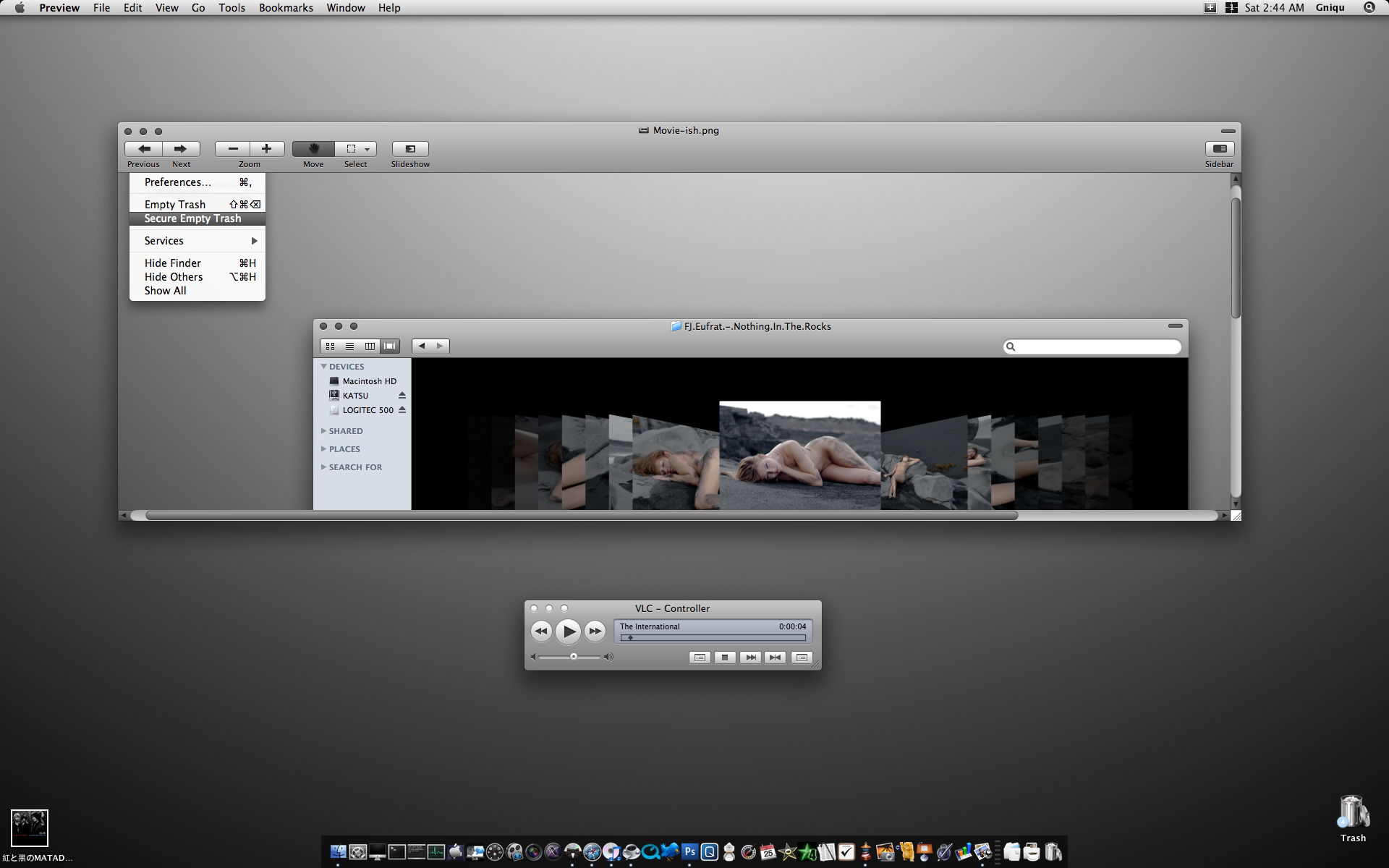
Task: Click the VLC rewind button
Action: tap(541, 631)
